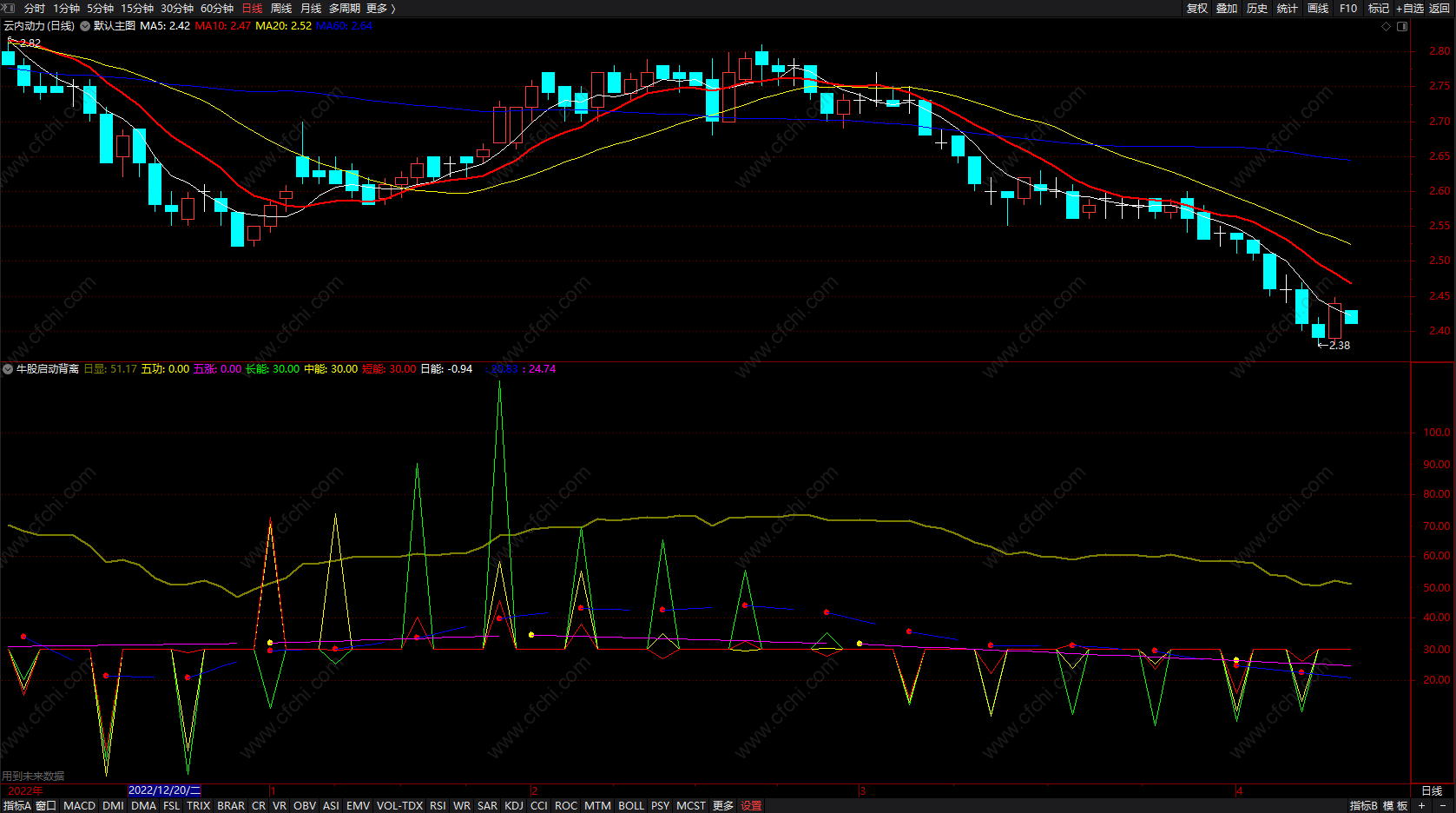
Task: Click the collapse icon left of 分时
Action: click(x=9, y=8)
